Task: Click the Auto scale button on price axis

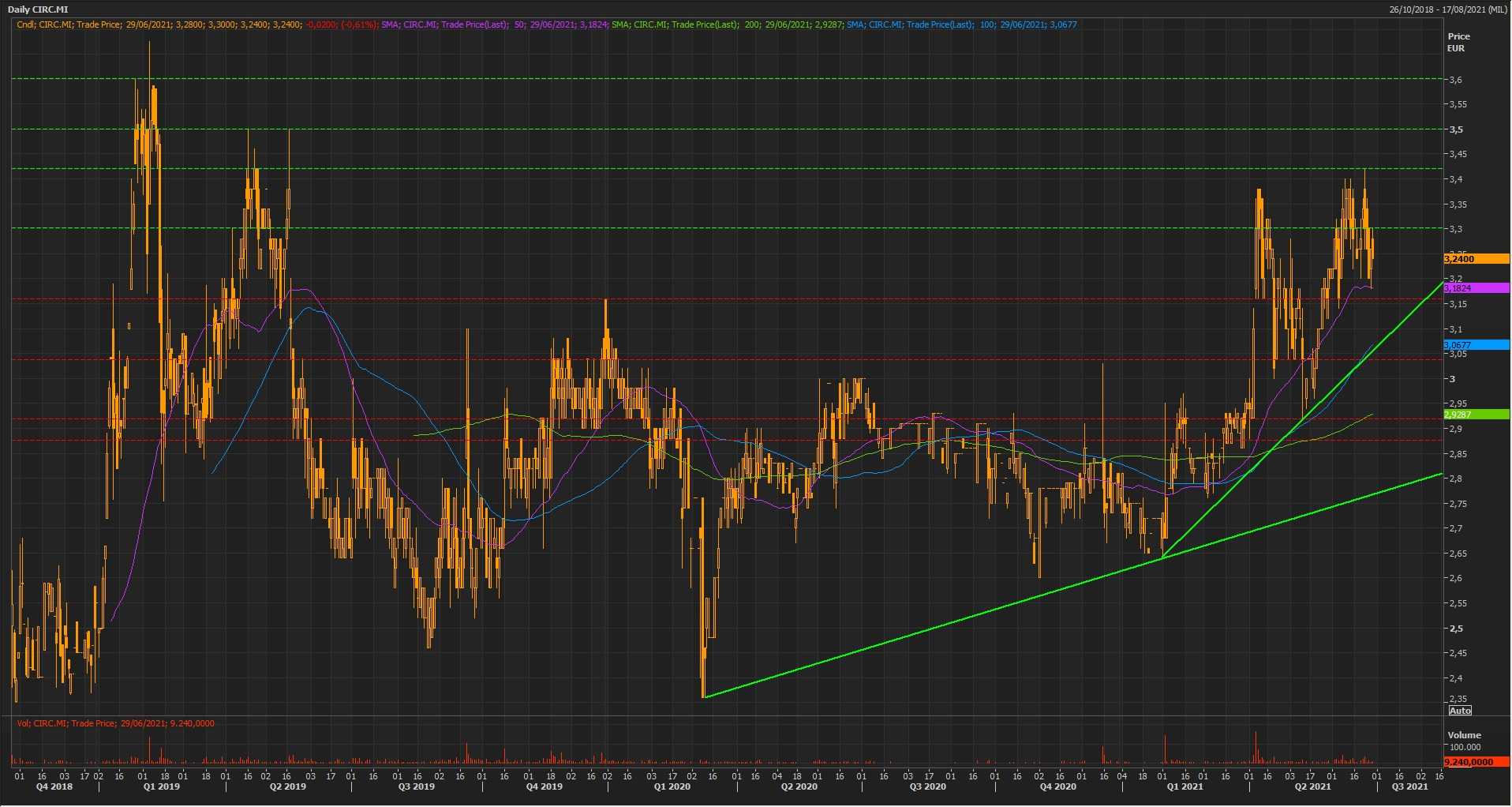Action: (1460, 711)
